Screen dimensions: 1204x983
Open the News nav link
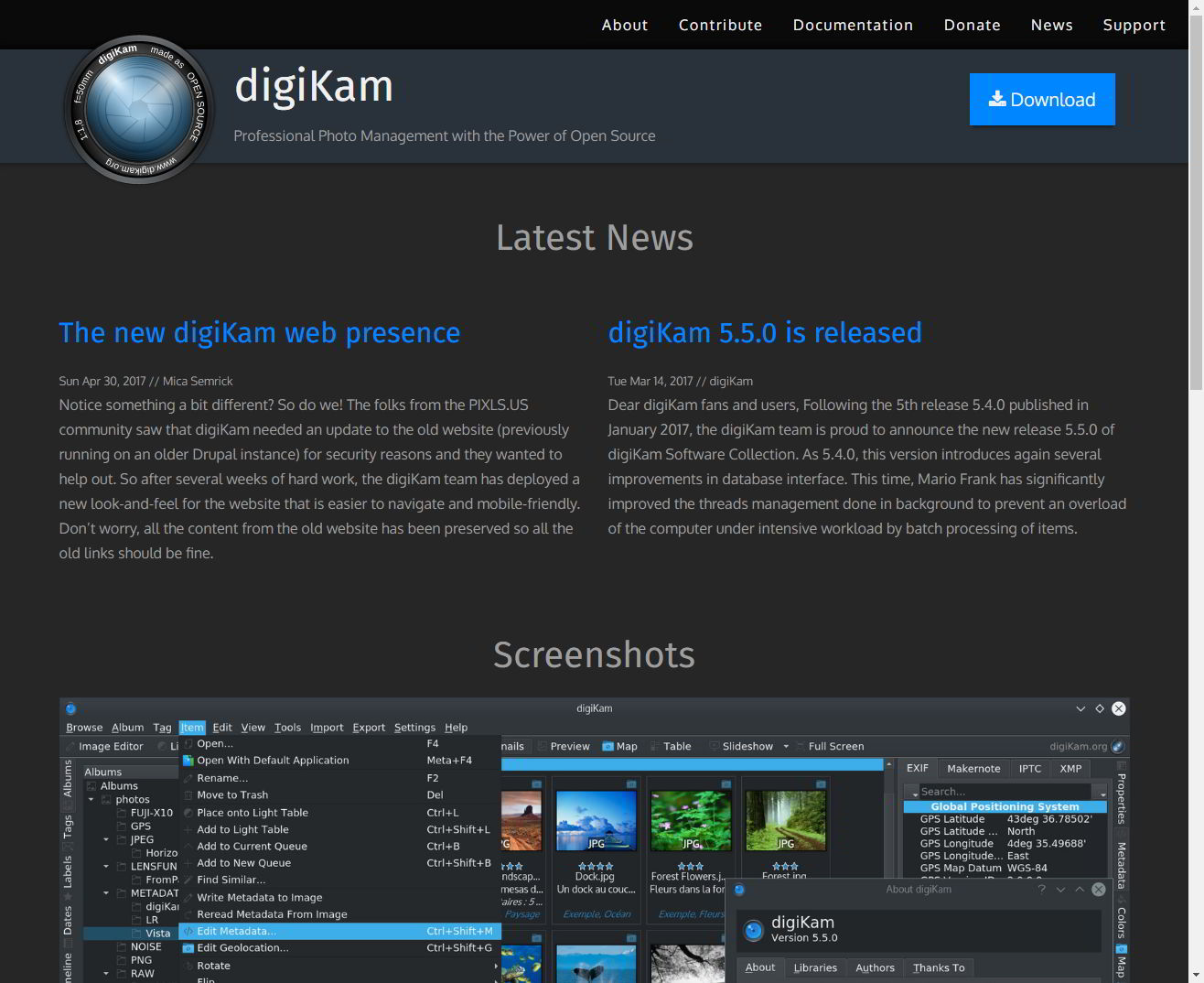click(1051, 25)
